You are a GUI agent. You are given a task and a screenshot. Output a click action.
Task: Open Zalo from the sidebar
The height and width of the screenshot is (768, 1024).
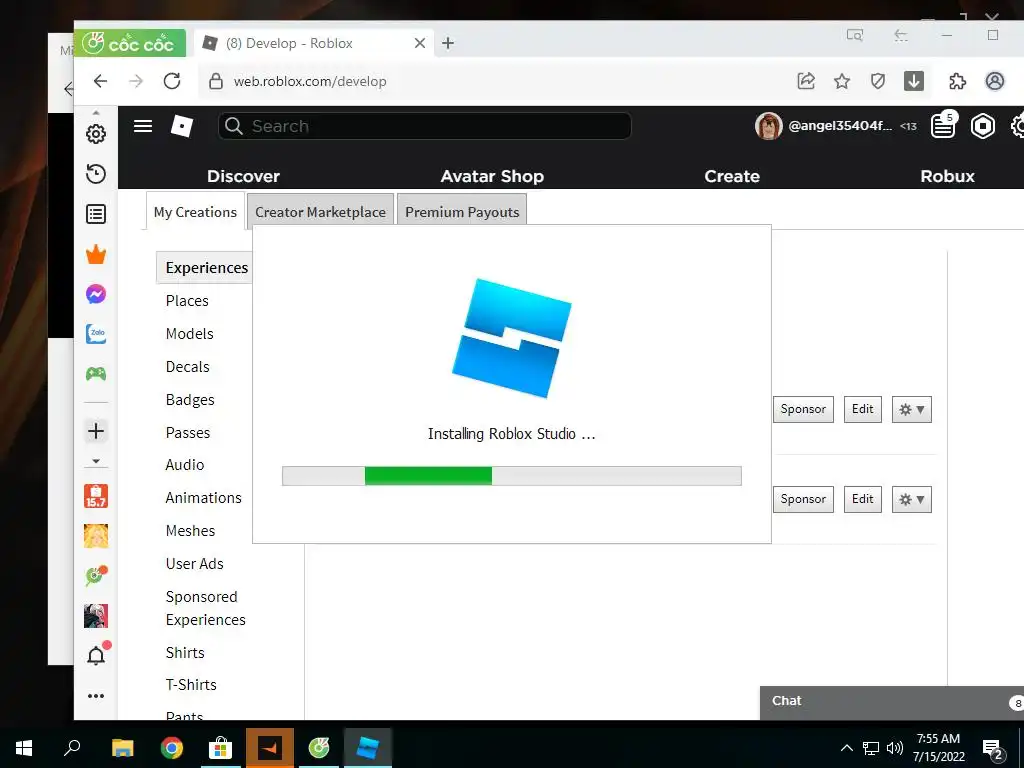96,334
